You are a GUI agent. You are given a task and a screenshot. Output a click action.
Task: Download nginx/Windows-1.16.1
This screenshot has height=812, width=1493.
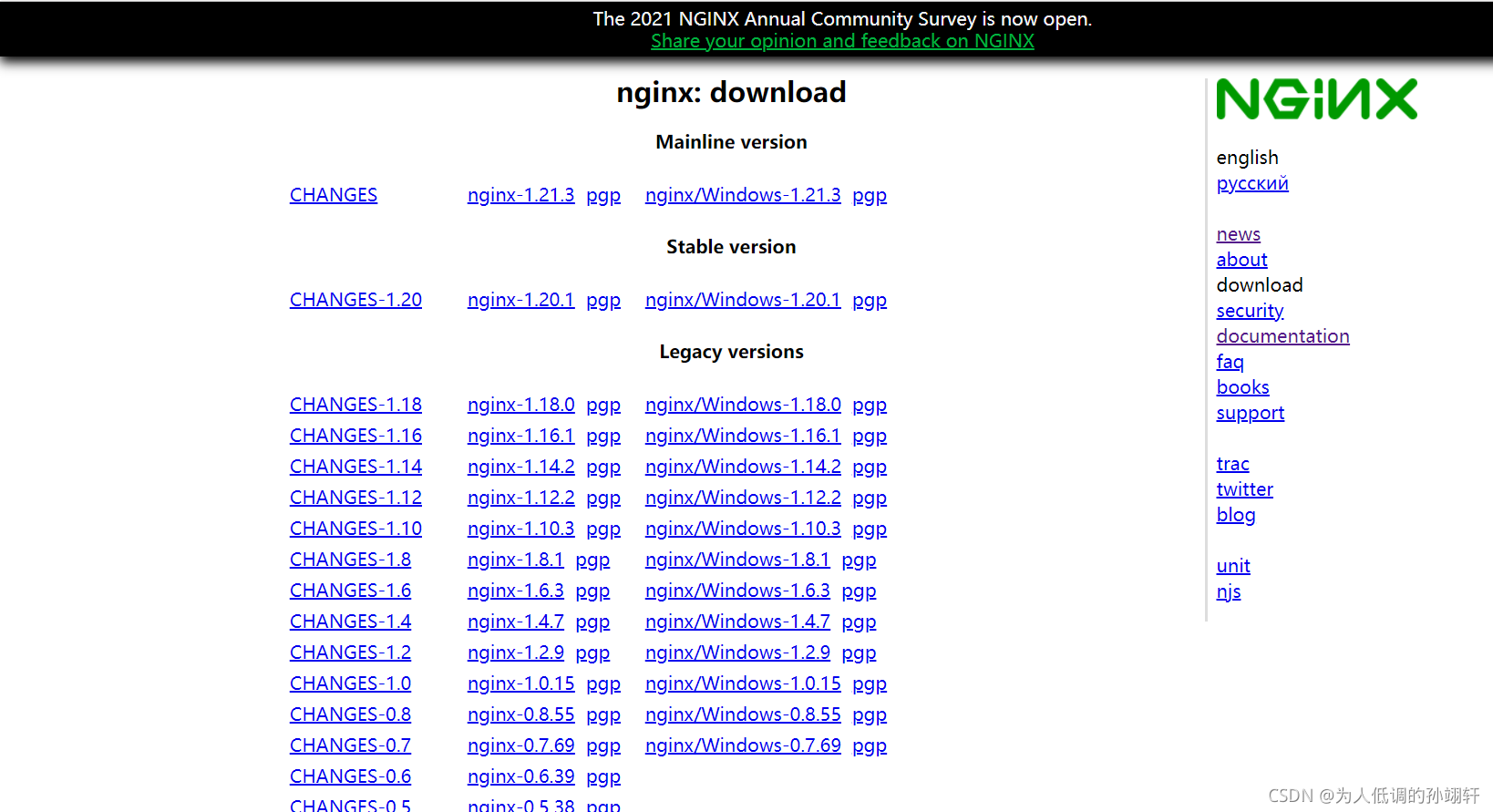pos(743,436)
